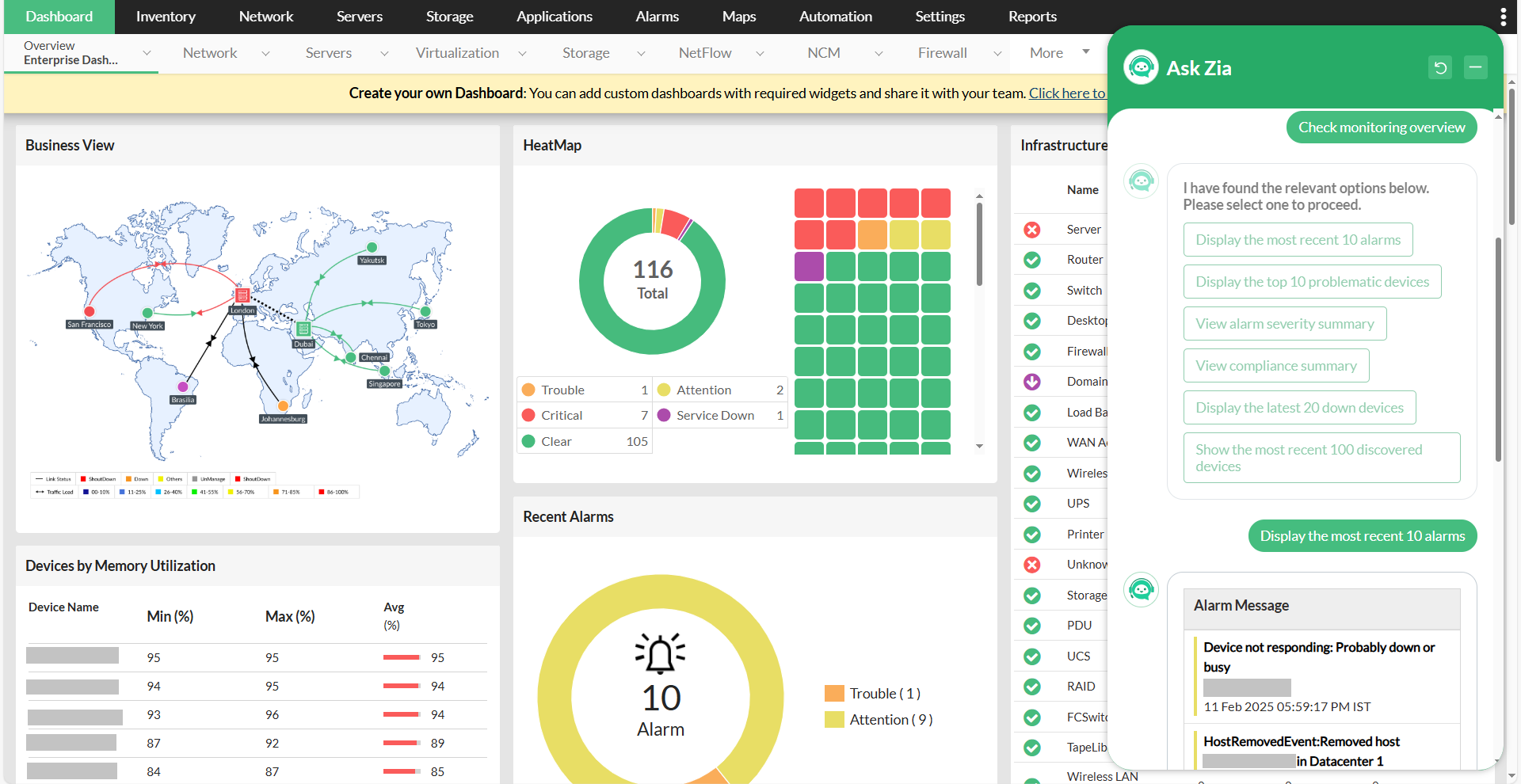The width and height of the screenshot is (1521, 784).
Task: Click the red error status icon beside Server
Action: pyautogui.click(x=1031, y=229)
